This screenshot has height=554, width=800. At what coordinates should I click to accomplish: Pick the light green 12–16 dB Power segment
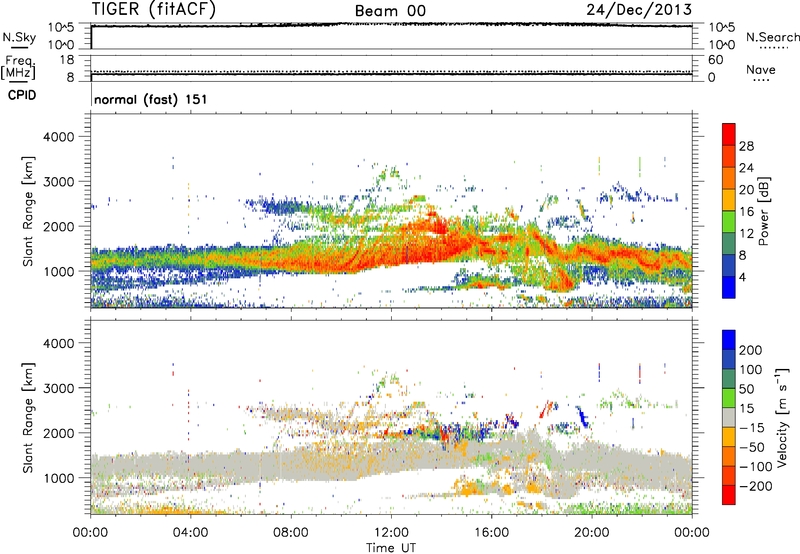tap(729, 222)
